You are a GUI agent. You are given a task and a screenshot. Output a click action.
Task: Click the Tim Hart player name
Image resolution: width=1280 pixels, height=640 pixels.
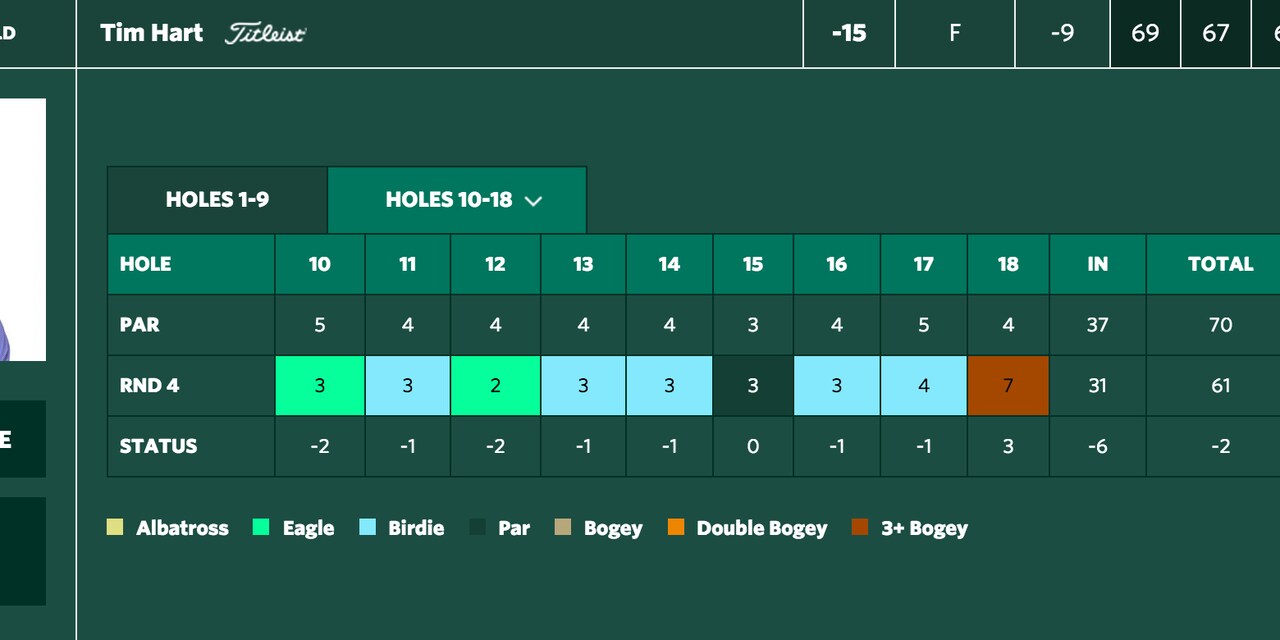151,32
